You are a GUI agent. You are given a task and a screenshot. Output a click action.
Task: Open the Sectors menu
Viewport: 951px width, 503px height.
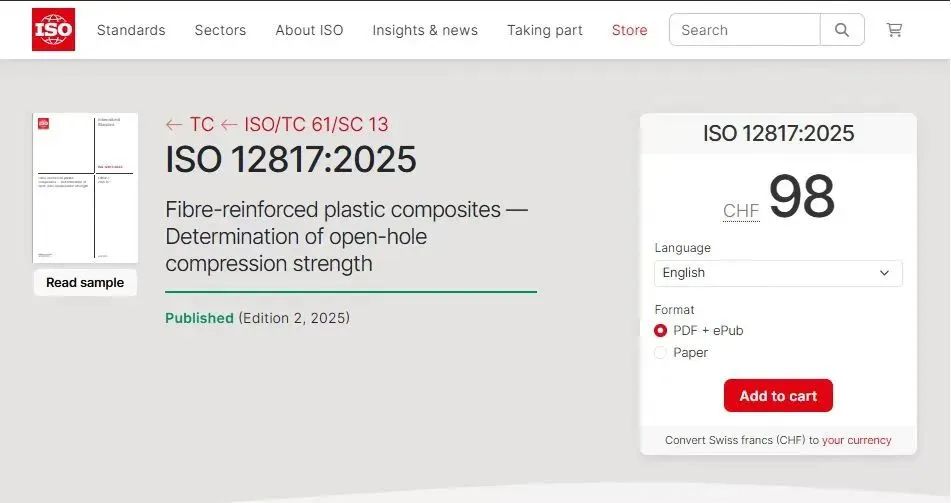point(220,30)
